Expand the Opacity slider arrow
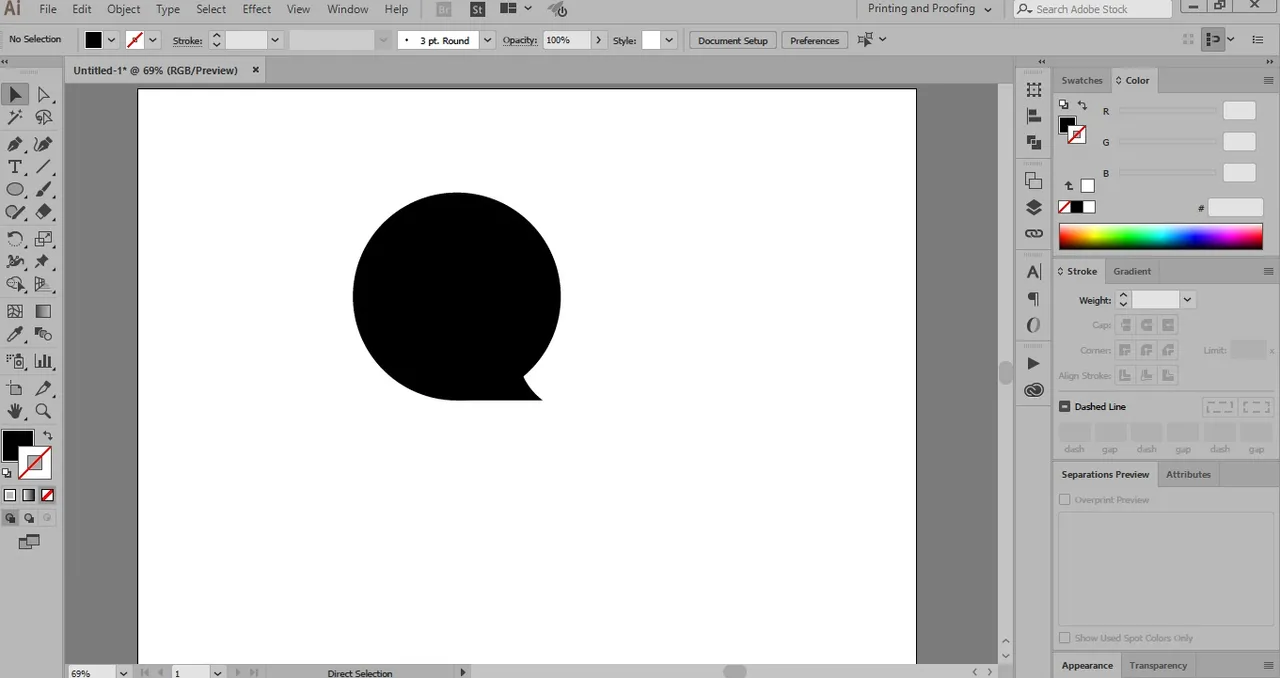The width and height of the screenshot is (1280, 678). pos(598,40)
